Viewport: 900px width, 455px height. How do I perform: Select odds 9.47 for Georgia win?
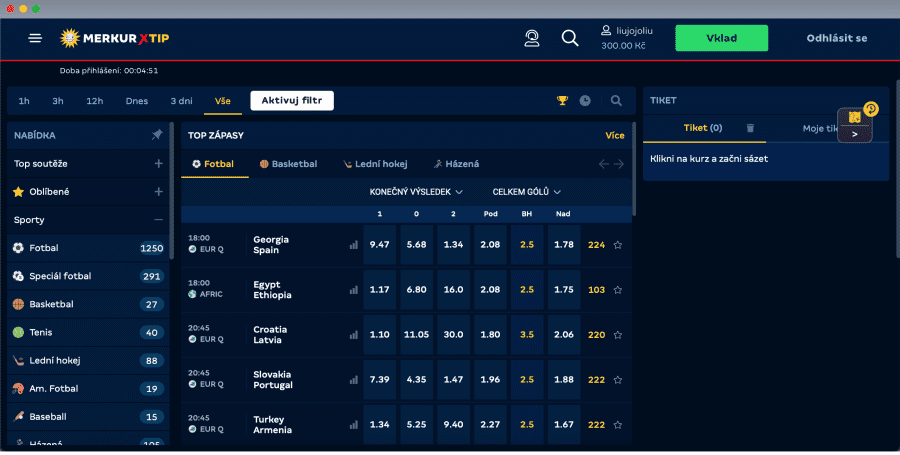(379, 245)
